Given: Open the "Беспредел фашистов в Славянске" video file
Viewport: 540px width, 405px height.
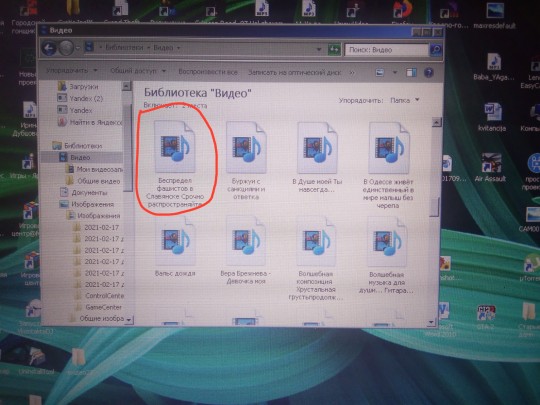Looking at the screenshot, I should 175,164.
